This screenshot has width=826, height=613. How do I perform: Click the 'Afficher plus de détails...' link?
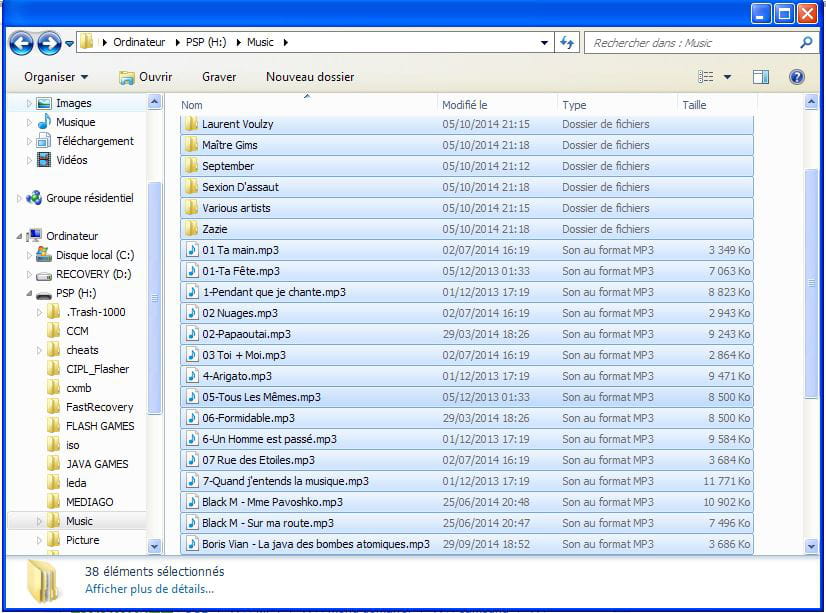click(x=150, y=589)
